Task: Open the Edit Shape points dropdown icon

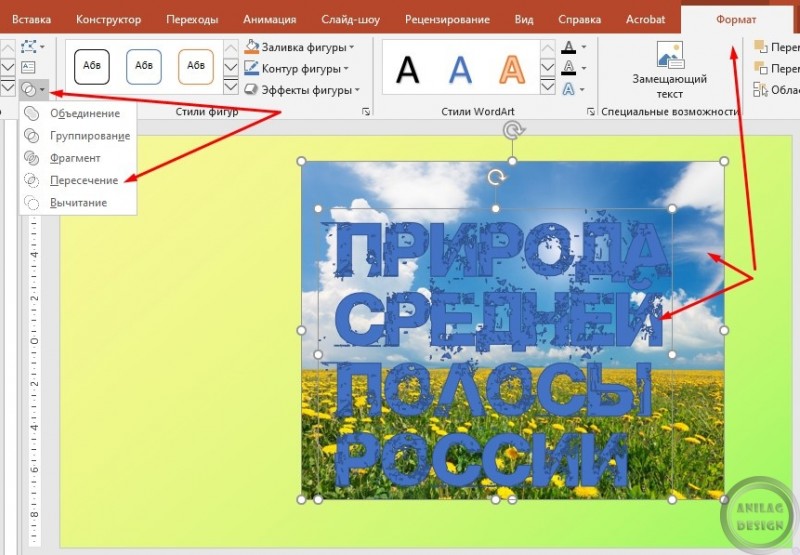Action: pyautogui.click(x=33, y=47)
